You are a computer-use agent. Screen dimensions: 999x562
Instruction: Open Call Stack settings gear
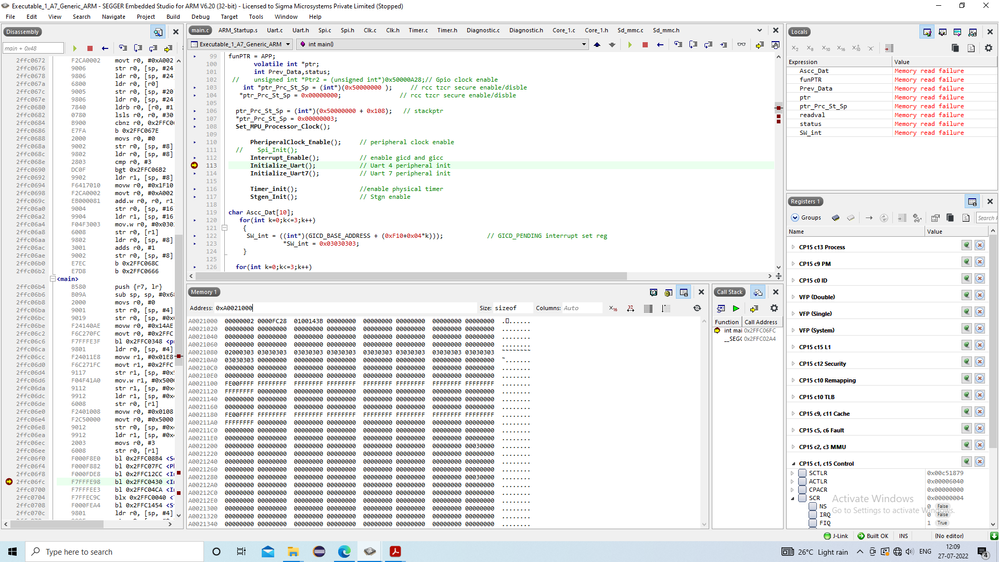[774, 308]
